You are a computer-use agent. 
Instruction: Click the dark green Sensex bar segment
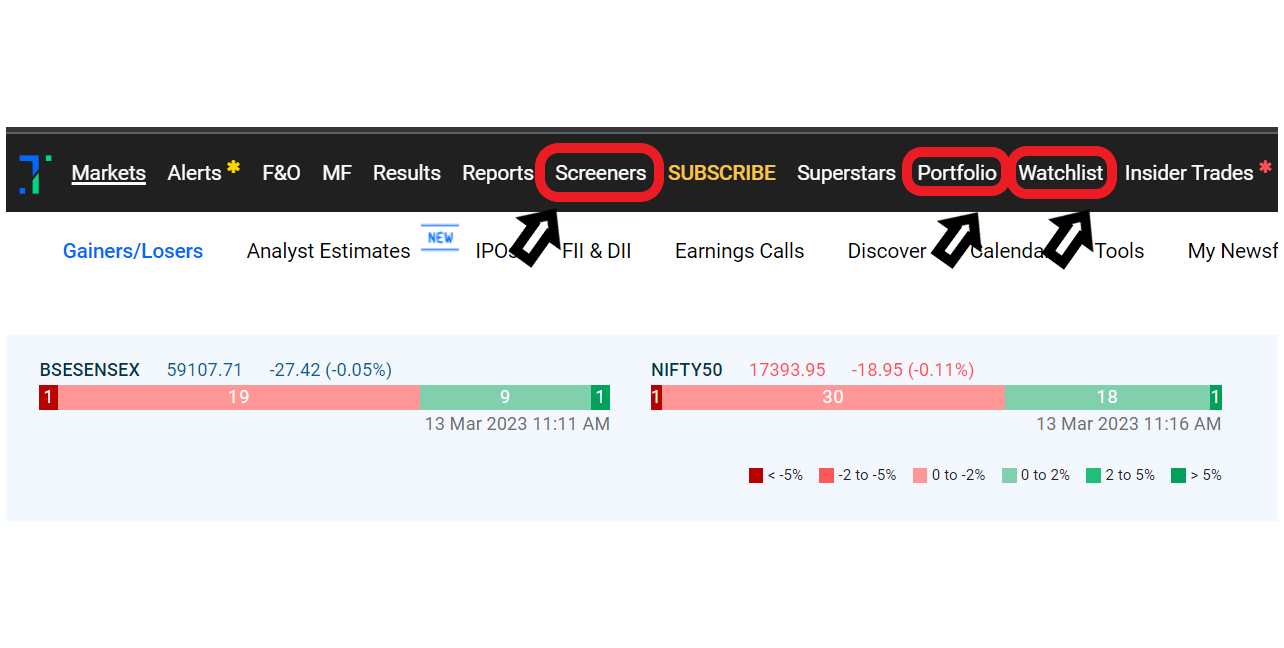click(600, 397)
